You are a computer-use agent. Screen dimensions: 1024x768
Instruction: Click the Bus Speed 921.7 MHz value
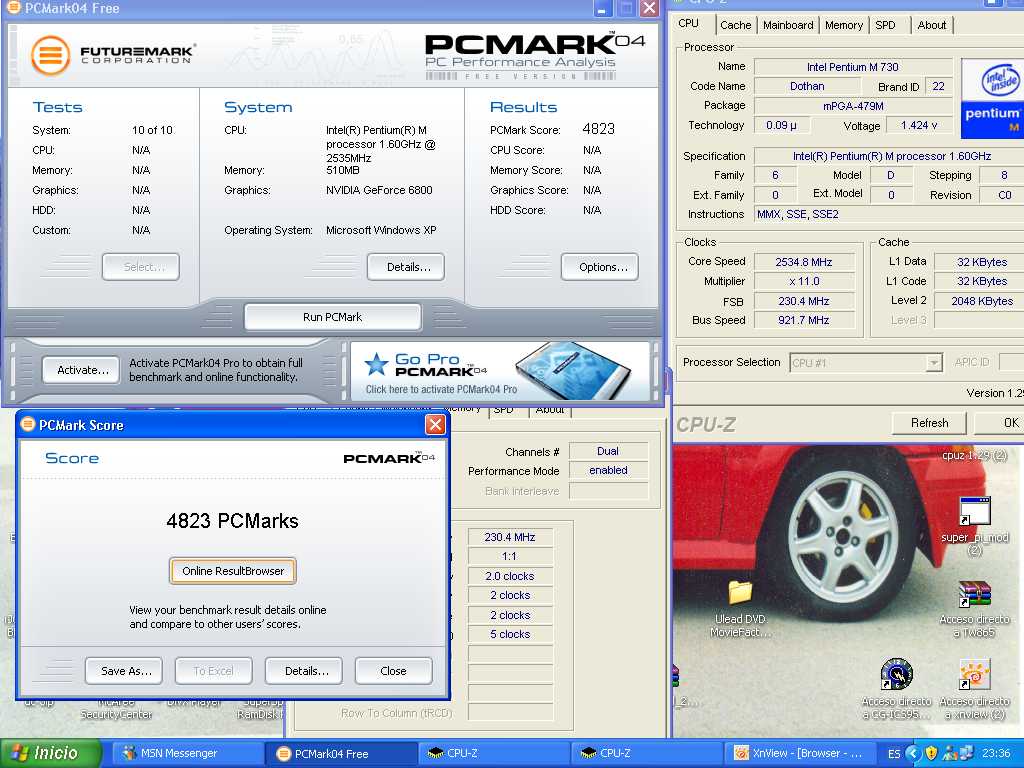tap(803, 320)
